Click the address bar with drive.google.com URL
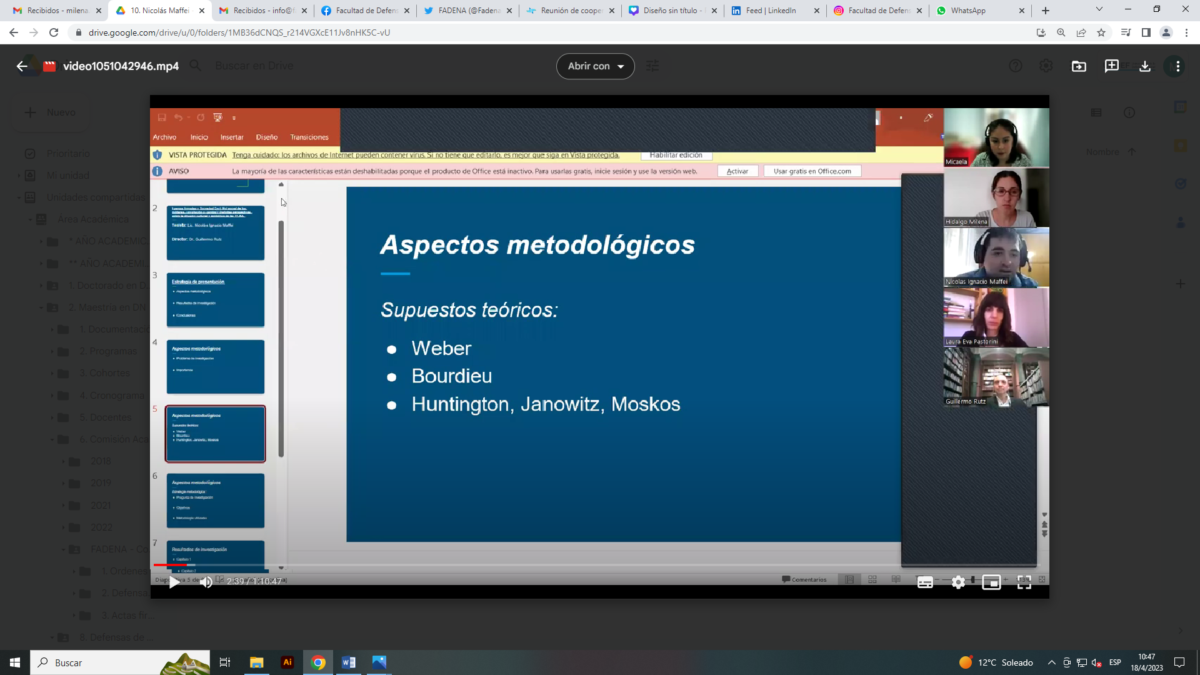Image resolution: width=1200 pixels, height=675 pixels. coord(550,32)
